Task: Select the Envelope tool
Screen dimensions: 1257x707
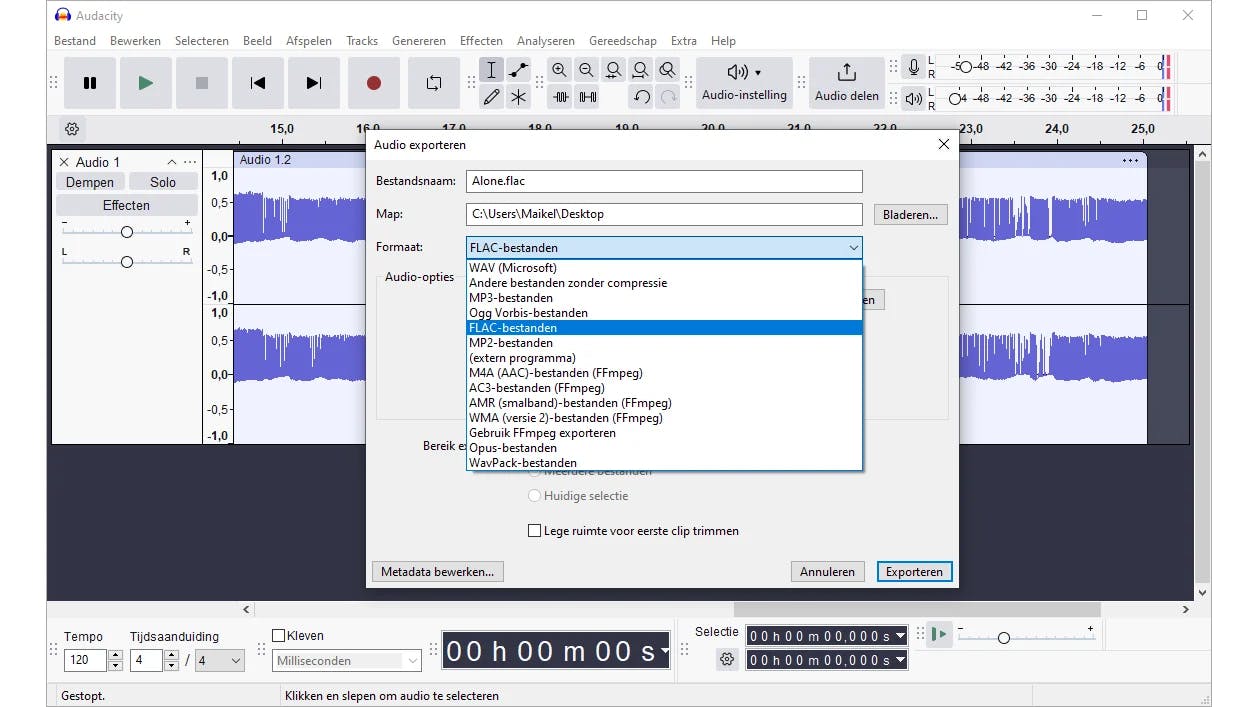Action: (518, 70)
